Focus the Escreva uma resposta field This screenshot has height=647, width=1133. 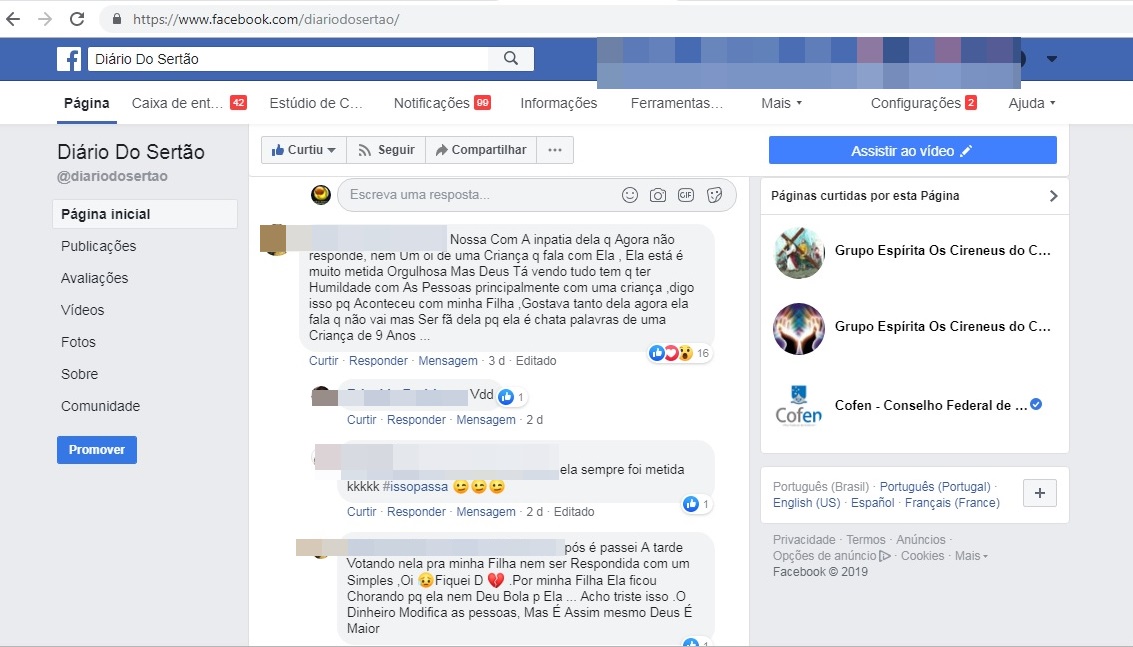click(477, 194)
